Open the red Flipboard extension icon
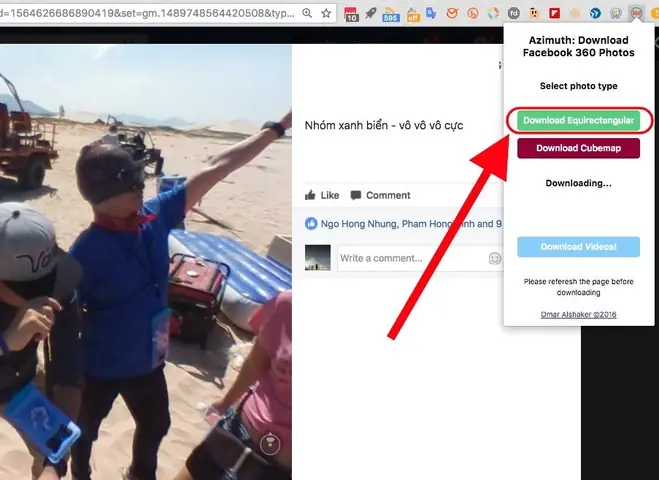This screenshot has width=659, height=480. click(x=555, y=13)
